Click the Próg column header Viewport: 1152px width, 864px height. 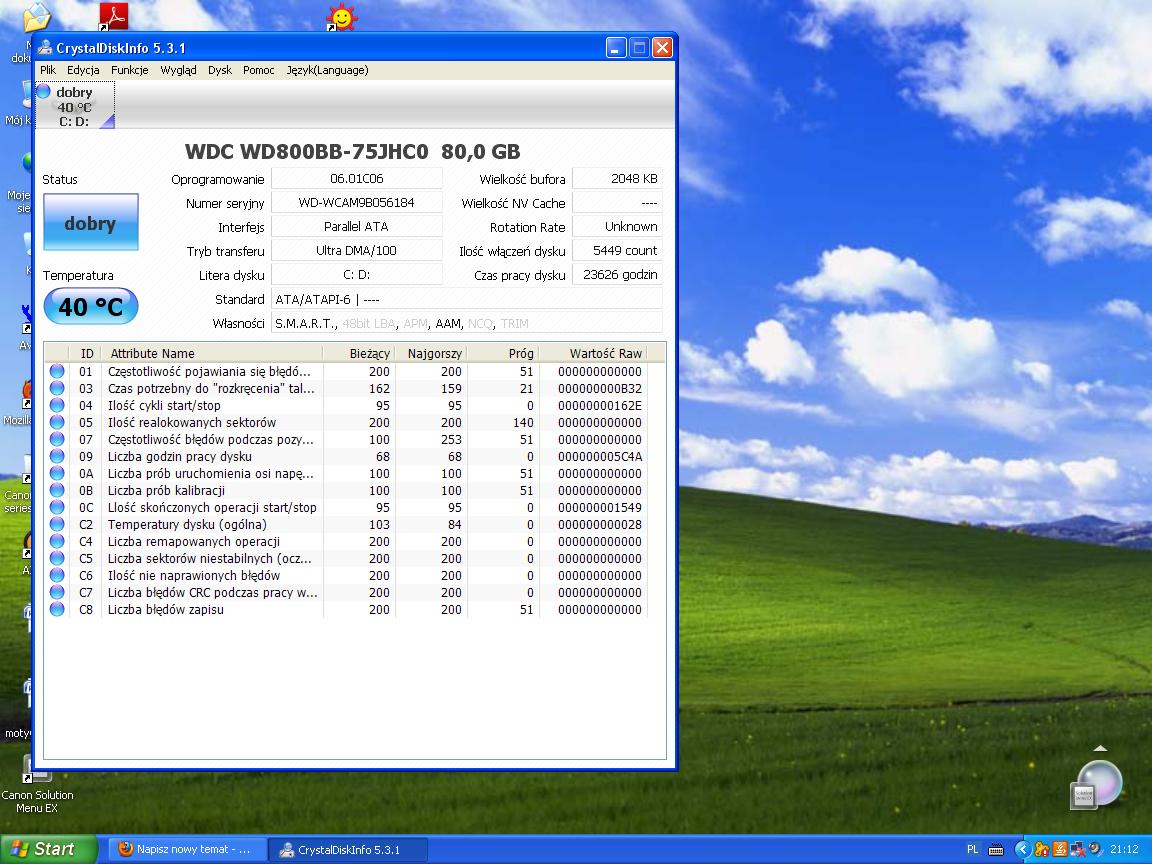[503, 353]
